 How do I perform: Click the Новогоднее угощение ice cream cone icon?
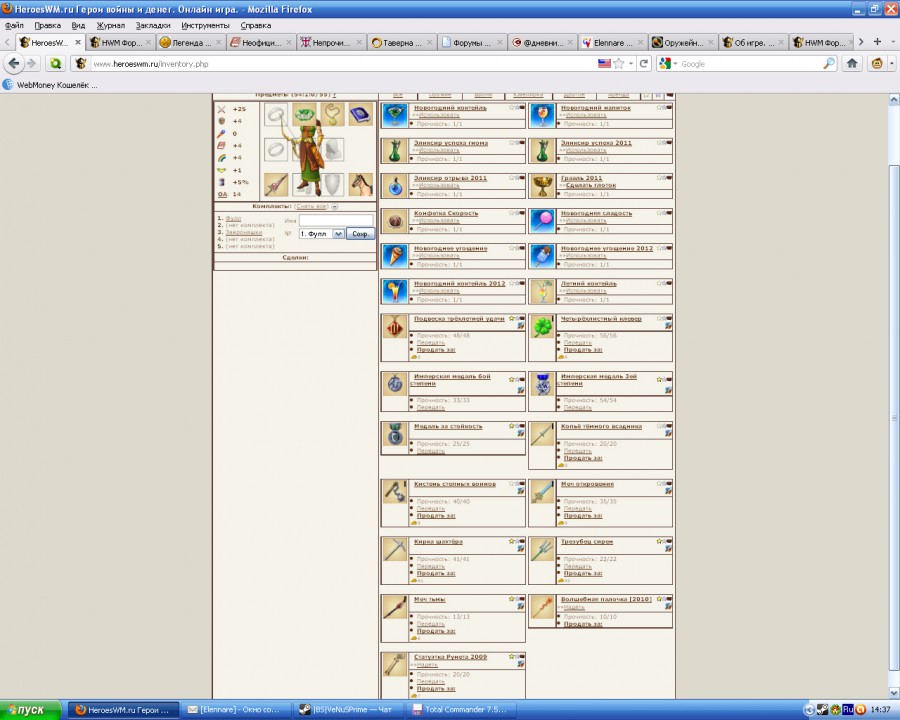pos(395,256)
